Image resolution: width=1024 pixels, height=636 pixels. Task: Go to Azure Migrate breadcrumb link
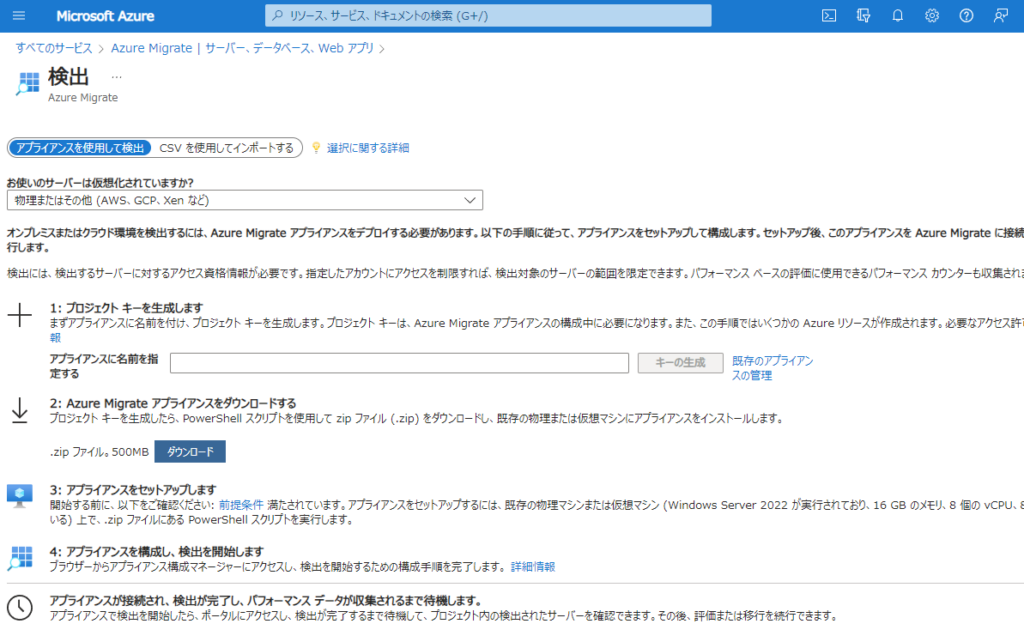click(x=242, y=48)
